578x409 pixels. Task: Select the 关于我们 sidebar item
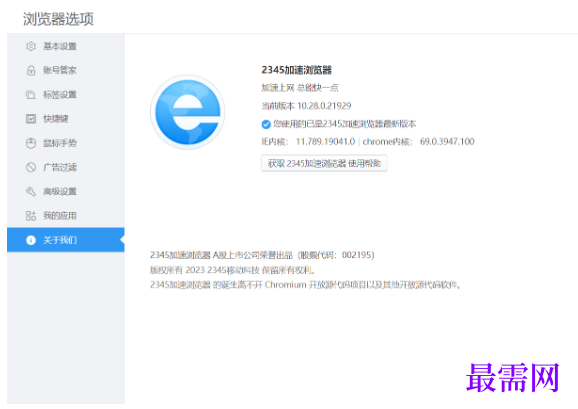[x=66, y=240]
